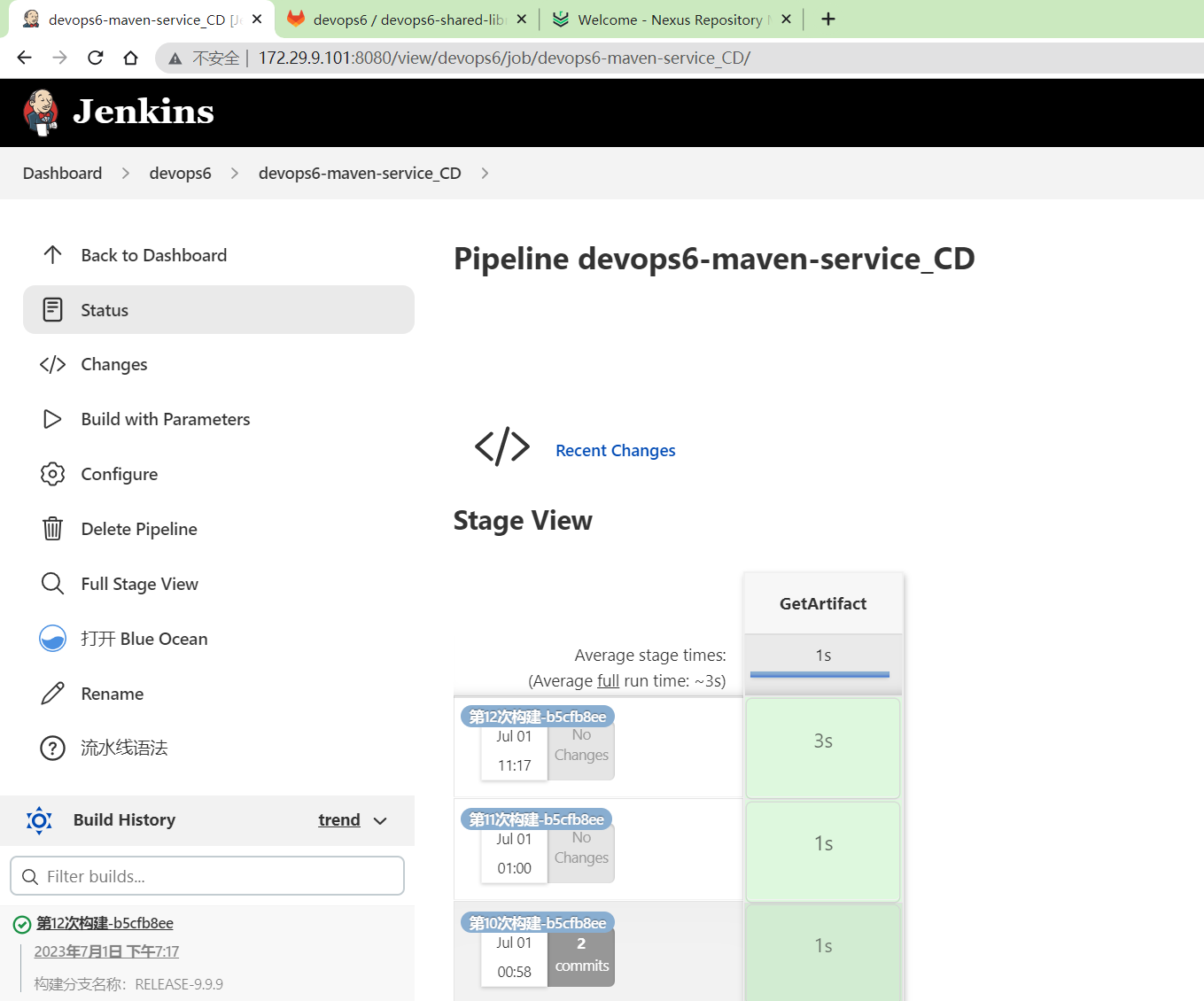This screenshot has width=1204, height=1001.
Task: Click the full run time link
Action: [x=608, y=681]
